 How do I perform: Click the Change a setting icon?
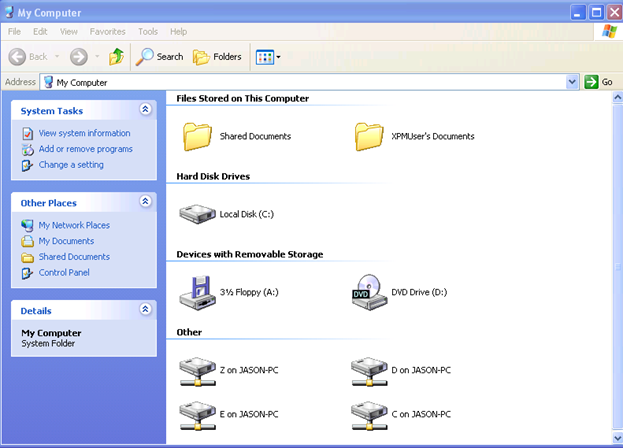(27, 165)
